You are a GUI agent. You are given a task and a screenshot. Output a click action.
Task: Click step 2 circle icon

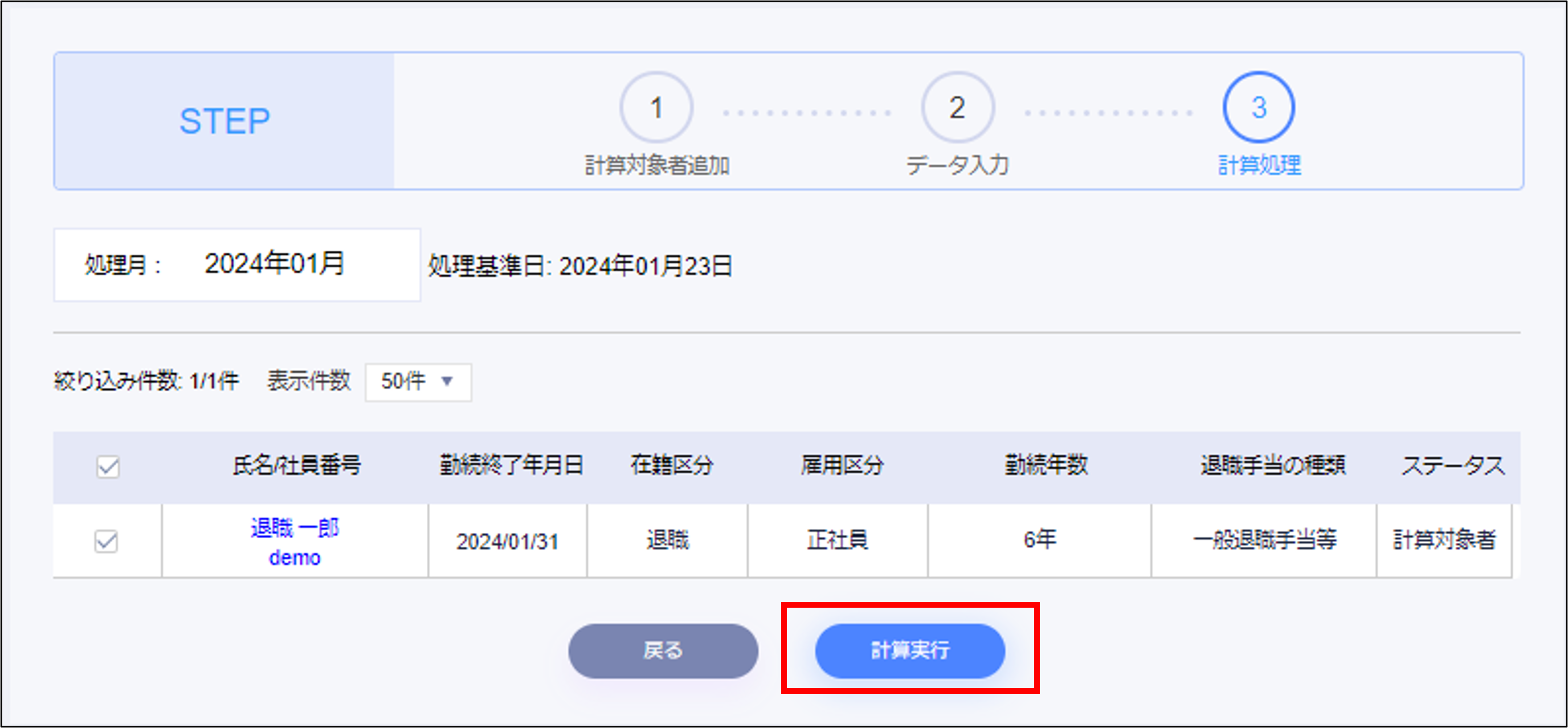click(x=957, y=108)
